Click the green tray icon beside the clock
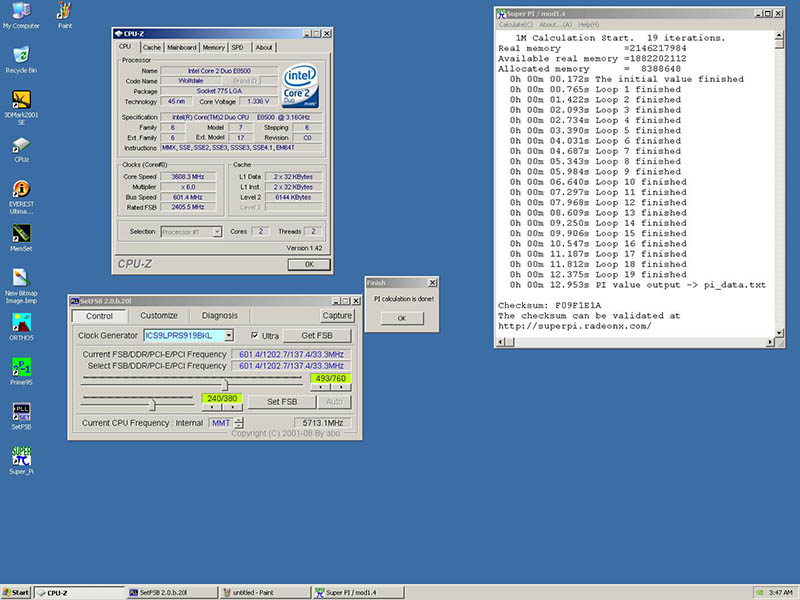Image resolution: width=800 pixels, height=600 pixels. pos(760,592)
